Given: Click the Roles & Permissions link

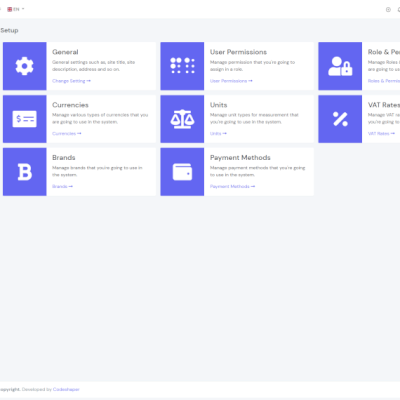Looking at the screenshot, I should click(x=384, y=81).
